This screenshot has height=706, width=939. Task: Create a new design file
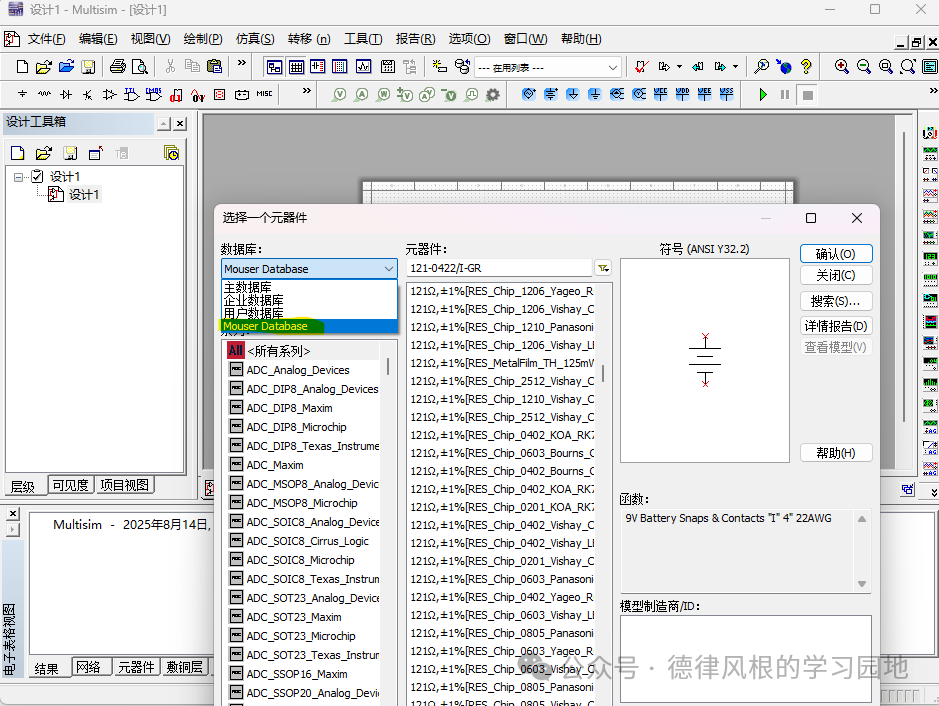22,66
